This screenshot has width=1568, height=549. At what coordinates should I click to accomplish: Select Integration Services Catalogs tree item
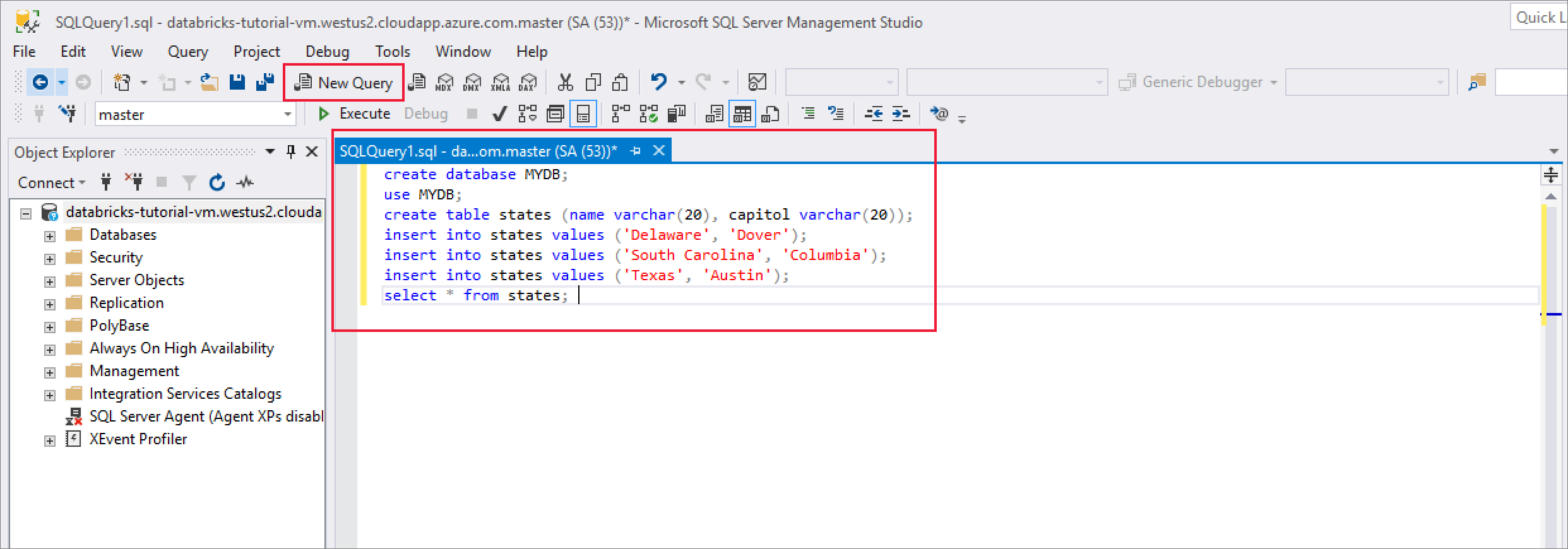coord(186,394)
